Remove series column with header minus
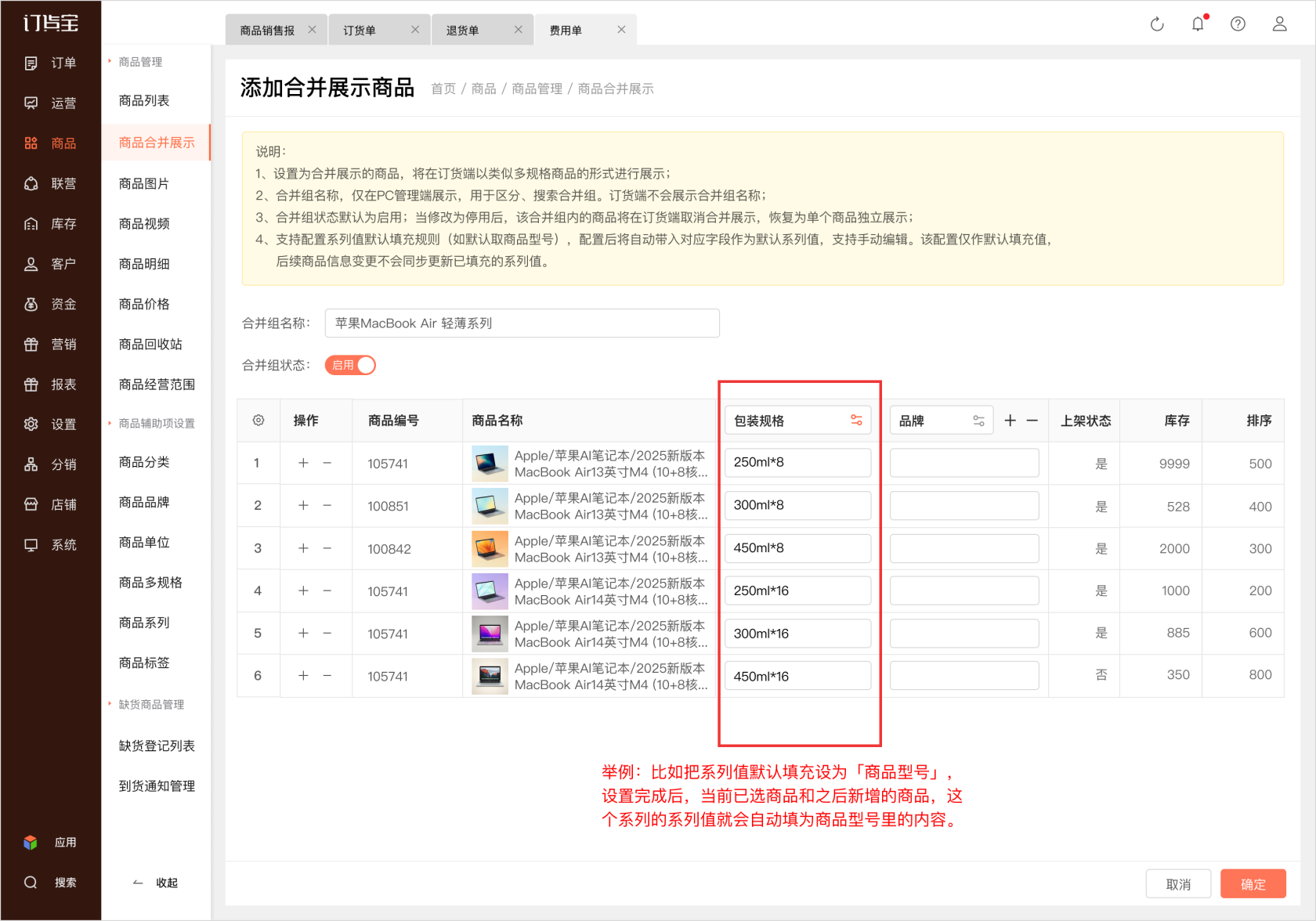Image resolution: width=1316 pixels, height=921 pixels. tap(1032, 421)
